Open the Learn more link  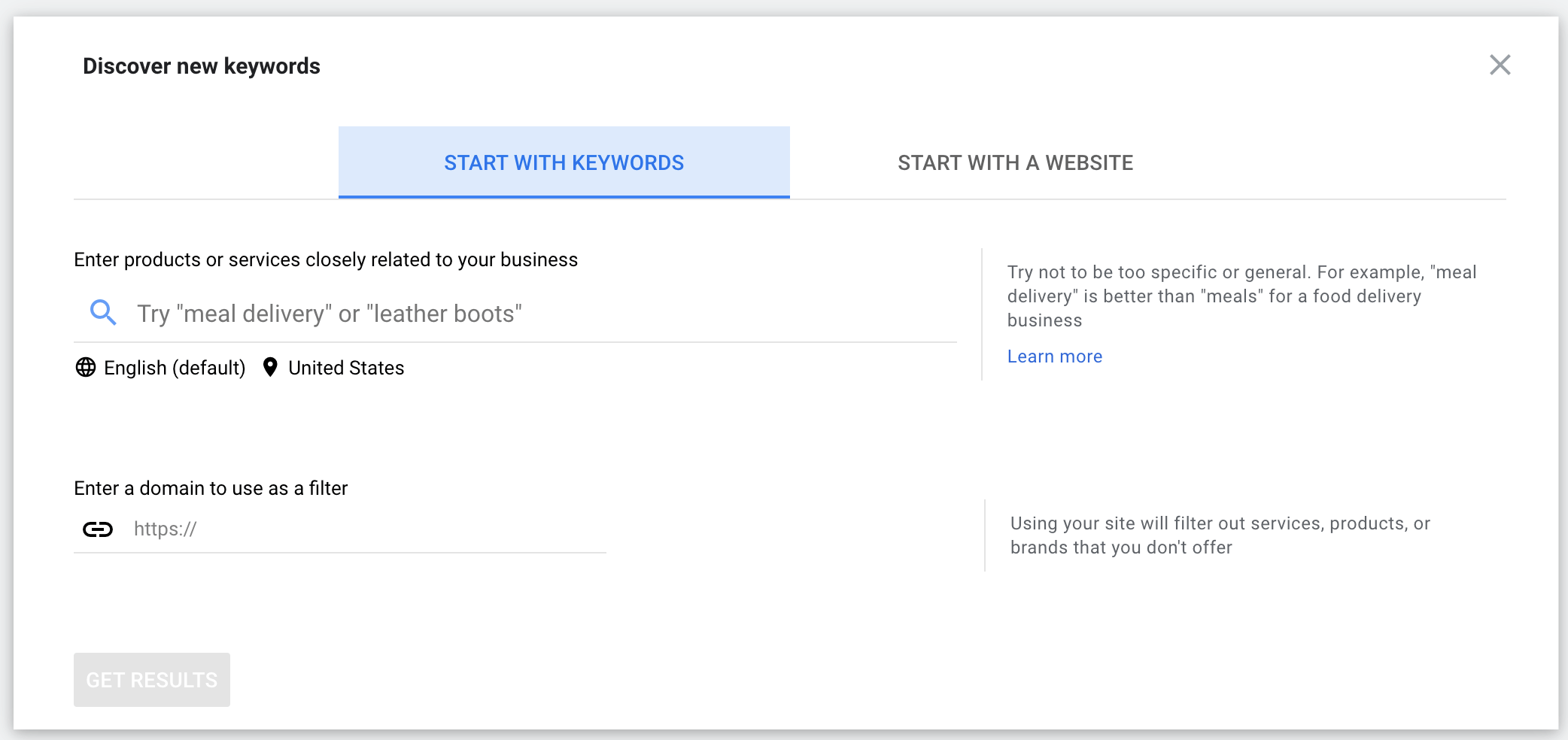pos(1054,356)
